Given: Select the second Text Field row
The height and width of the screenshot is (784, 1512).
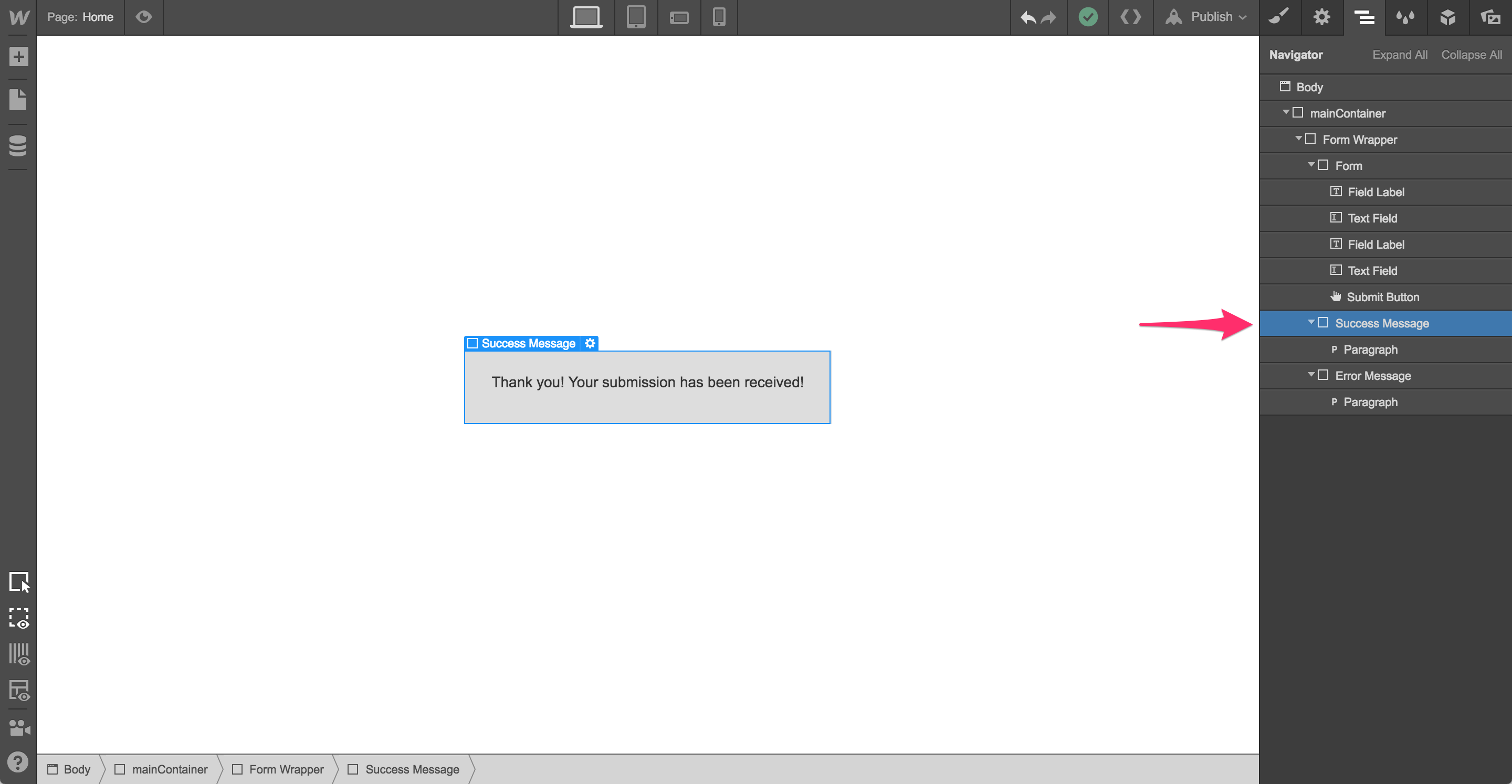Looking at the screenshot, I should click(x=1385, y=271).
